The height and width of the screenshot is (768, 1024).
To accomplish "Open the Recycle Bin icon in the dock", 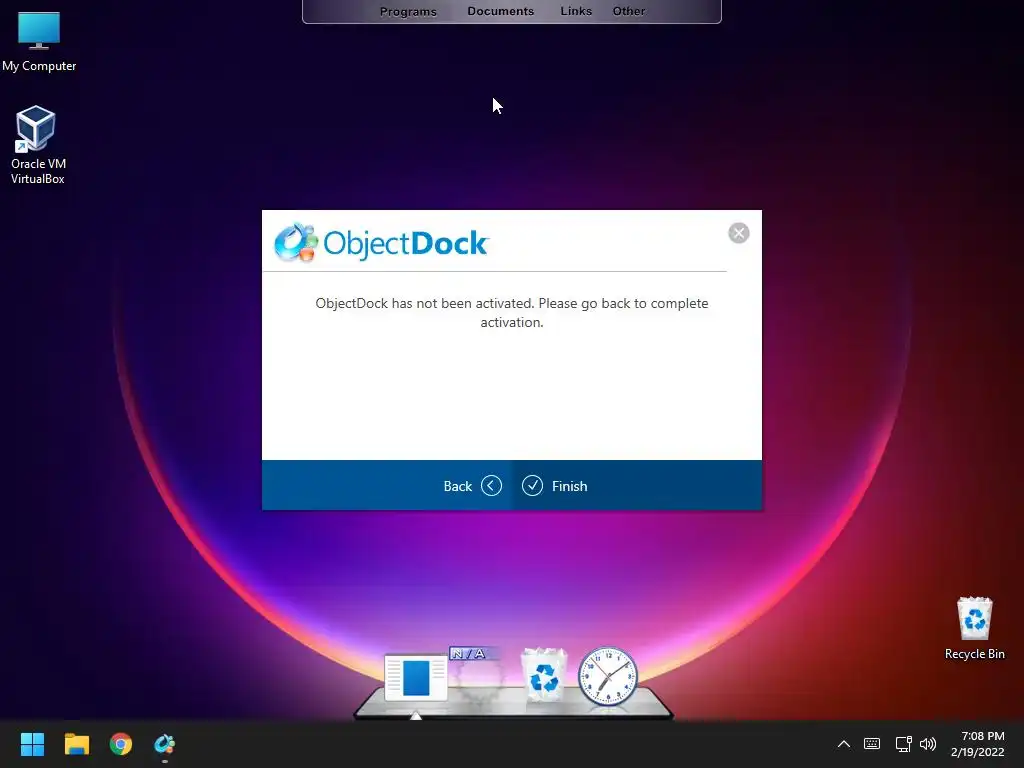I will tap(543, 675).
